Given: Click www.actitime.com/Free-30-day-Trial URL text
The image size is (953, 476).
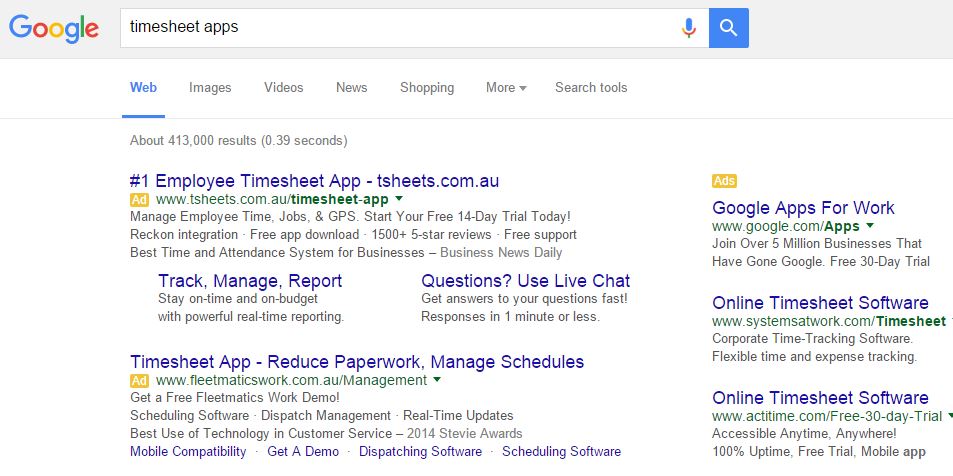Looking at the screenshot, I should point(827,416).
